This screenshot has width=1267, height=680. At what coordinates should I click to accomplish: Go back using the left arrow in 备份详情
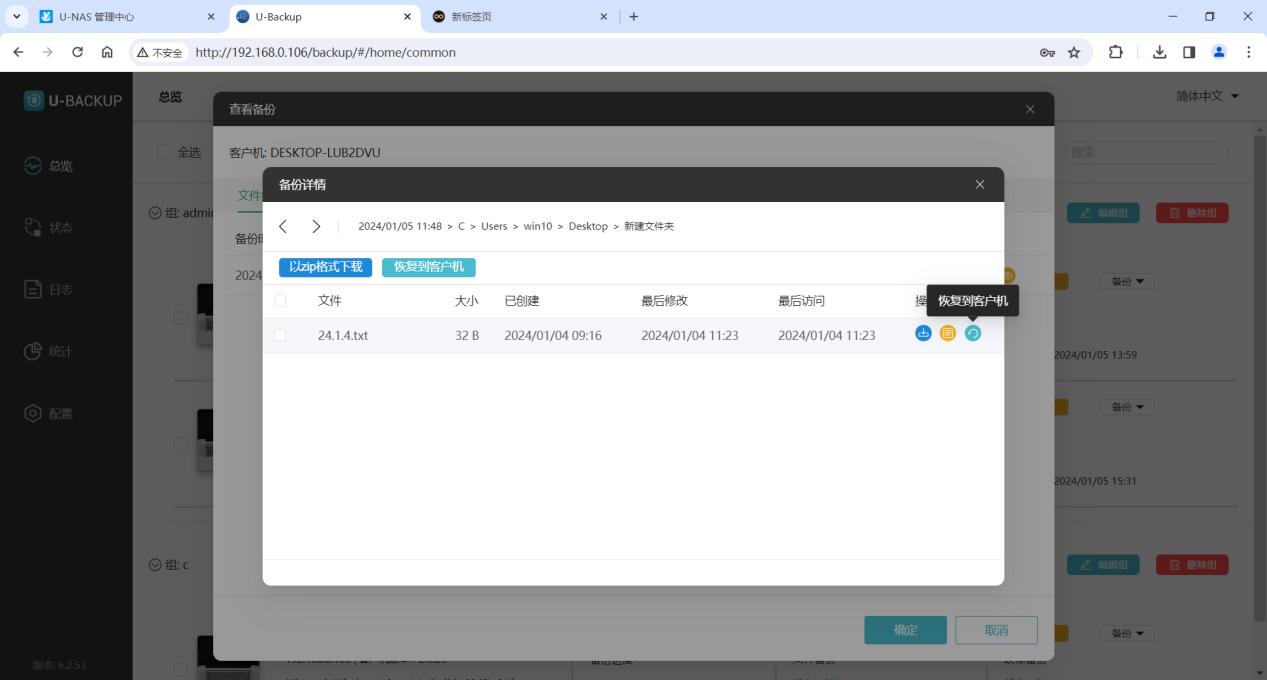tap(283, 227)
